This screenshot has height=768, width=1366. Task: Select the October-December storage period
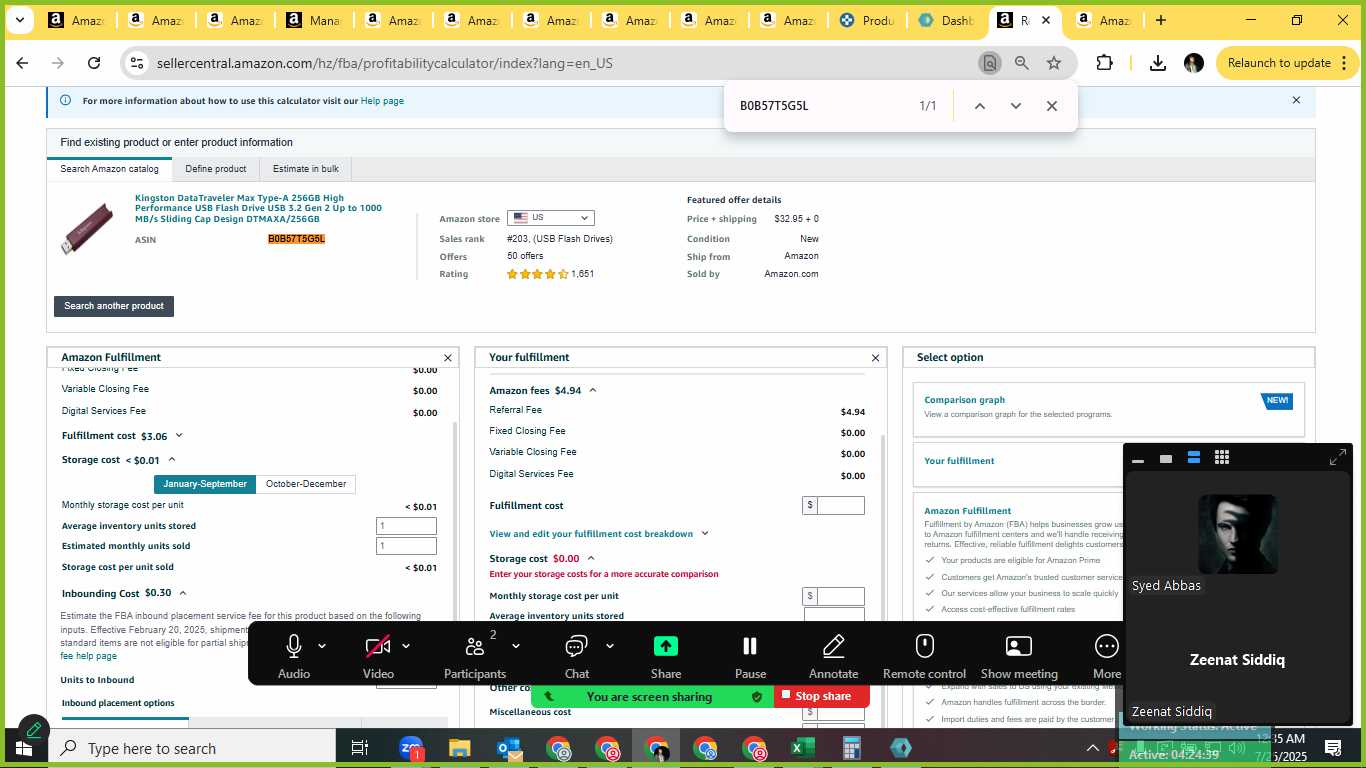(x=306, y=484)
